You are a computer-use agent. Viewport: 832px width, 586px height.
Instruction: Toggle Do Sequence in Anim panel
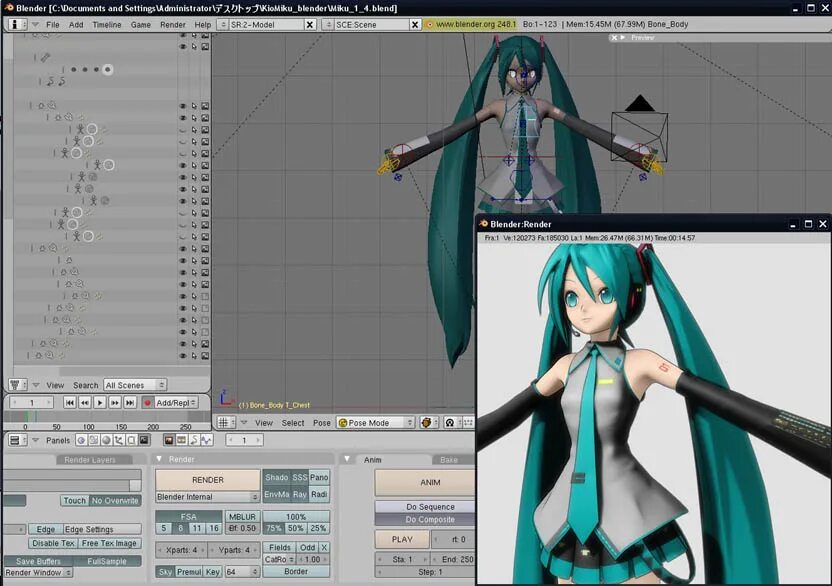pos(430,507)
